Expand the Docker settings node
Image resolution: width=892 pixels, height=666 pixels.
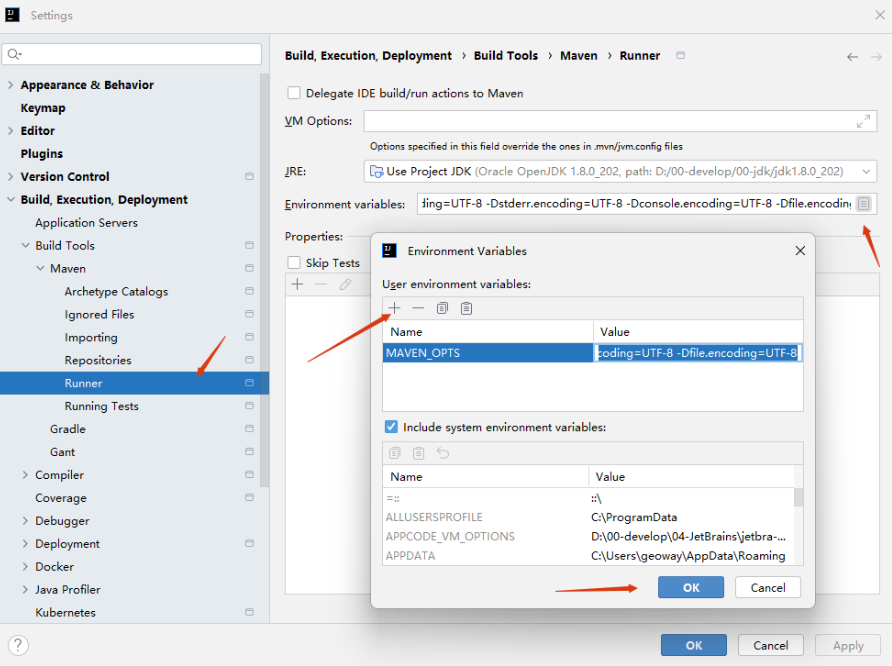pyautogui.click(x=25, y=566)
